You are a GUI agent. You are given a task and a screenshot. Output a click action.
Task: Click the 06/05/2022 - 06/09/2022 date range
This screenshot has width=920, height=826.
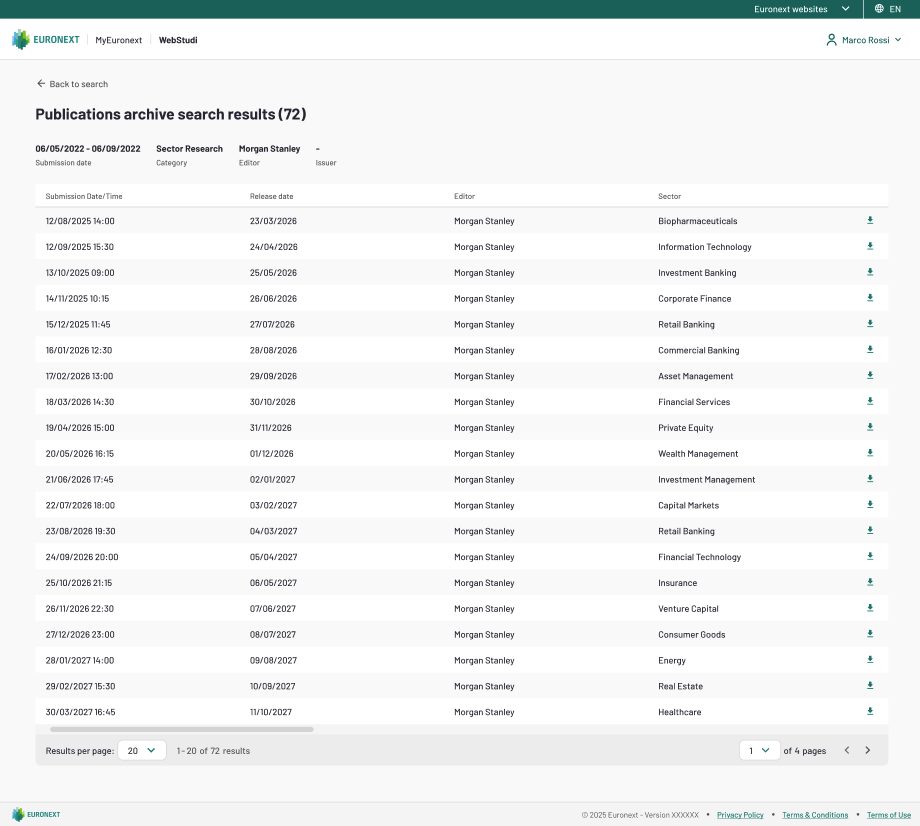tap(88, 149)
